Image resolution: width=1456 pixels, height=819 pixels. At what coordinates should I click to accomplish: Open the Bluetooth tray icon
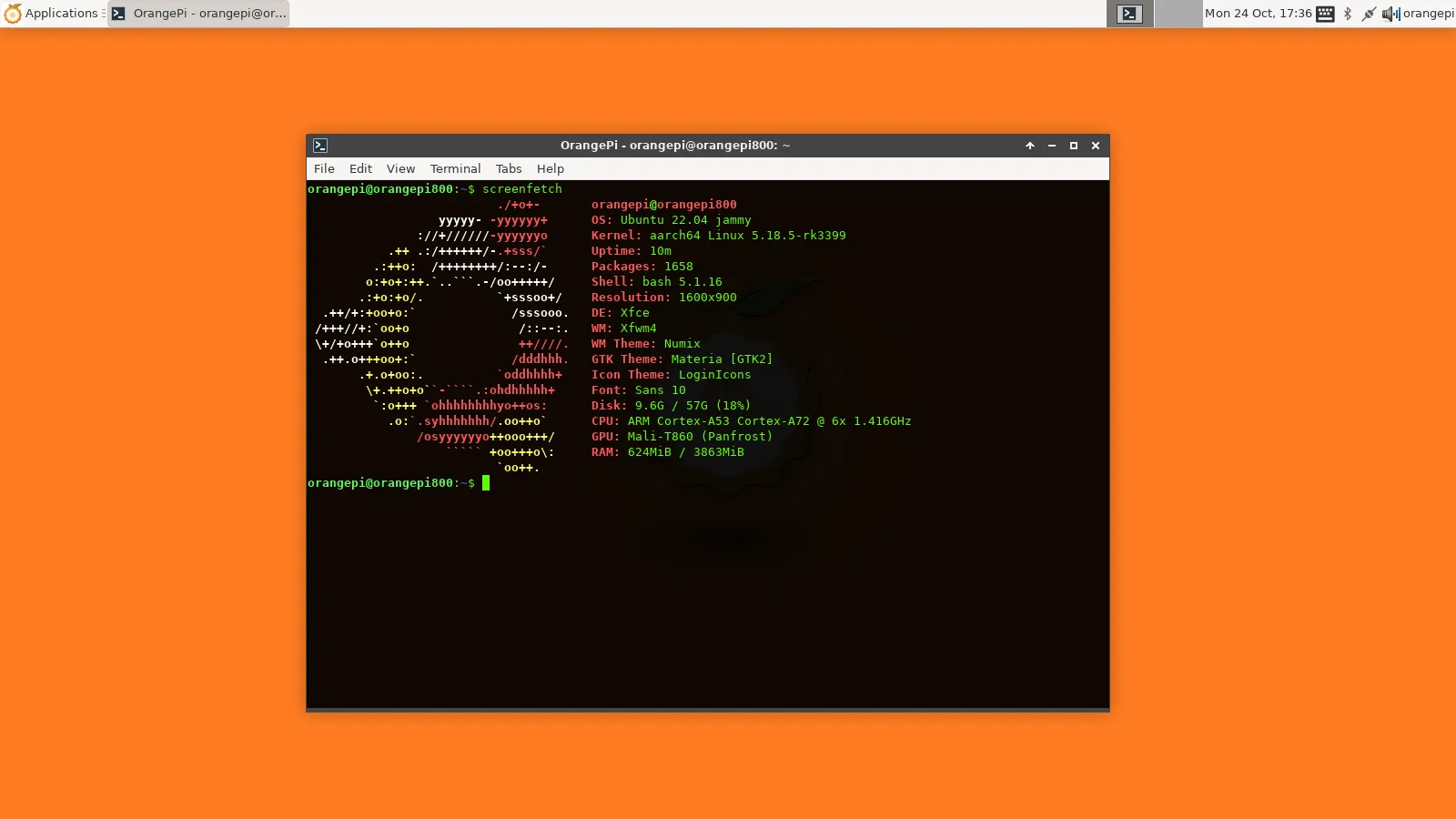pos(1348,14)
